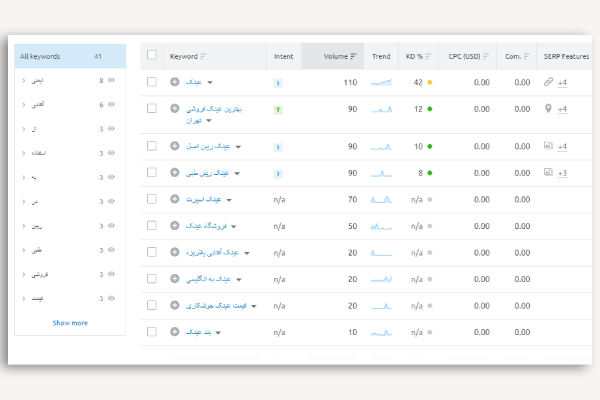Expand the فروشی keyword group

coord(24,274)
